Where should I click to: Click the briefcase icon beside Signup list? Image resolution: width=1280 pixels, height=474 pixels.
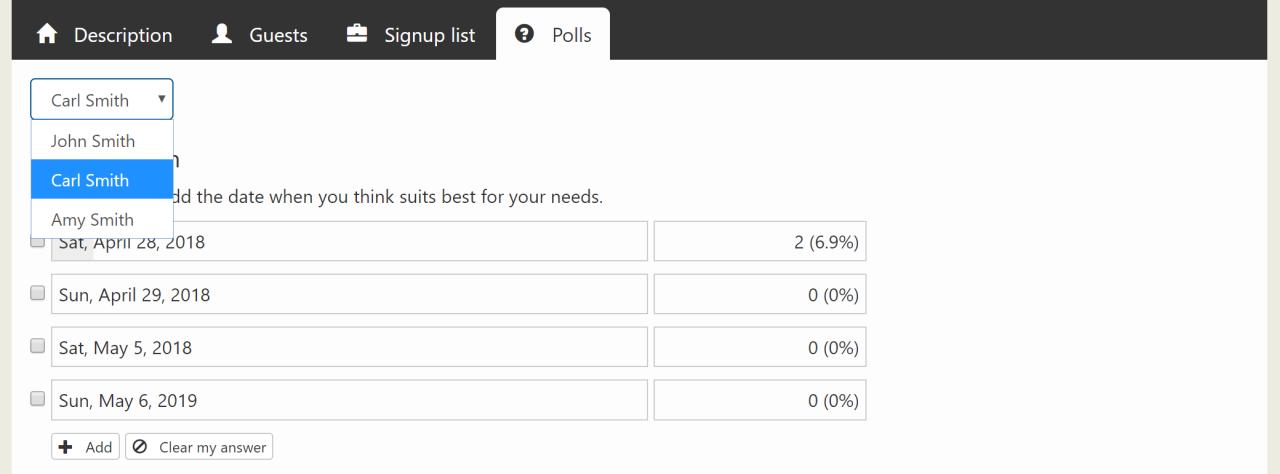click(356, 34)
